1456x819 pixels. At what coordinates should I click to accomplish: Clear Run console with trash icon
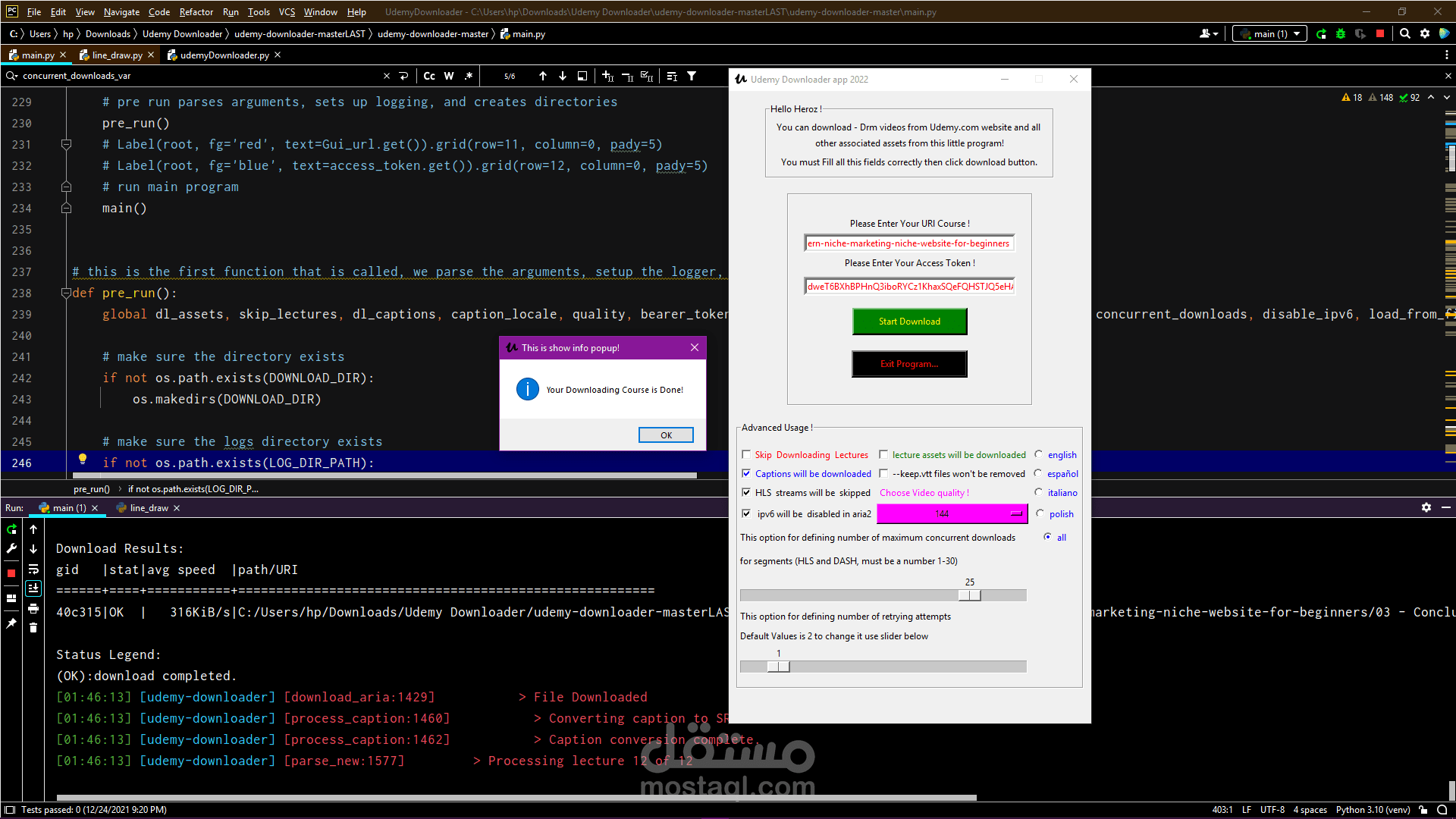[x=33, y=627]
